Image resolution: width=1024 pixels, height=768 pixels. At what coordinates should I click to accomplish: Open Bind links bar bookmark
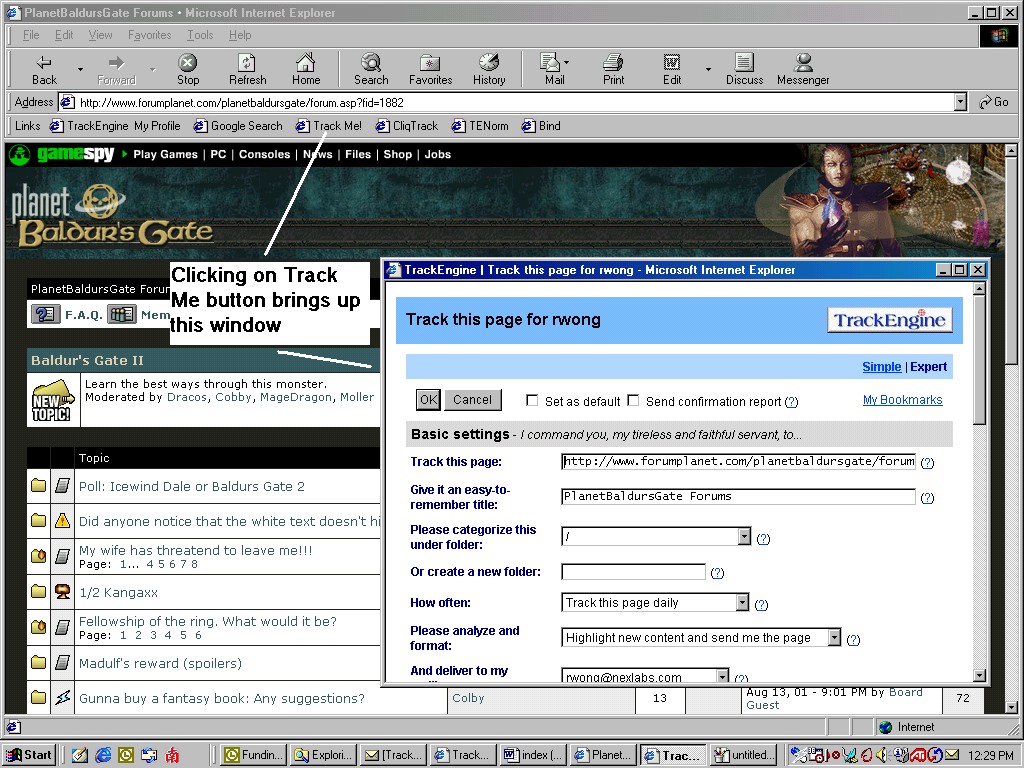pos(541,126)
